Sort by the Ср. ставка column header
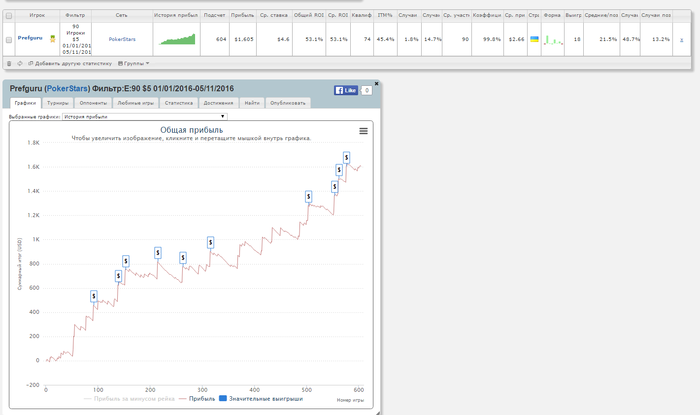This screenshot has height=415, width=700. click(274, 15)
